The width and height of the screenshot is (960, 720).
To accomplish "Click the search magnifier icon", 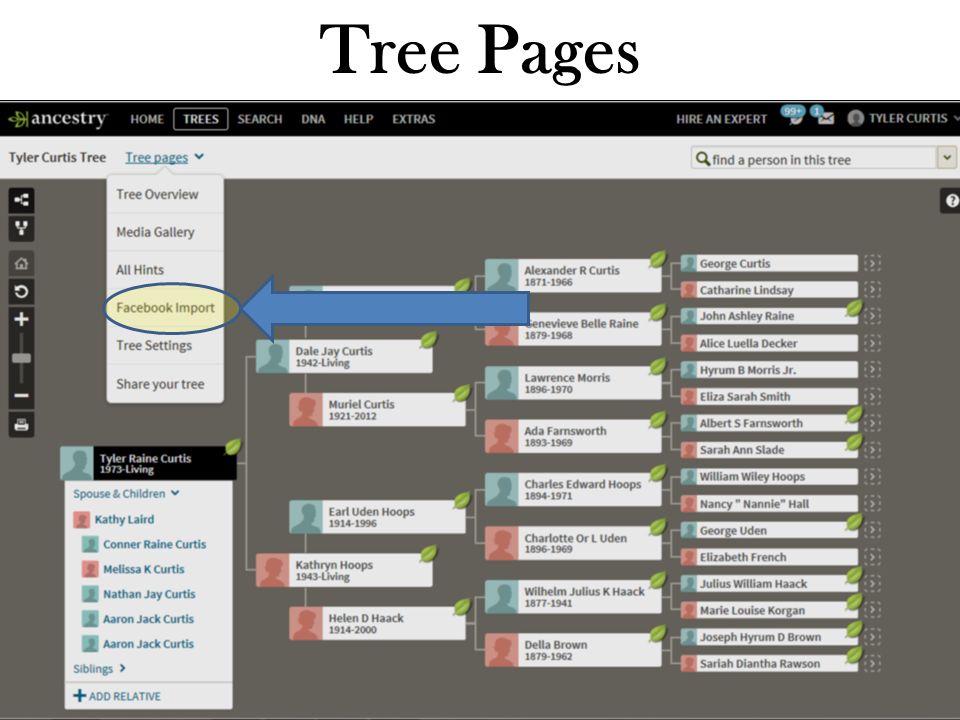I will [703, 159].
